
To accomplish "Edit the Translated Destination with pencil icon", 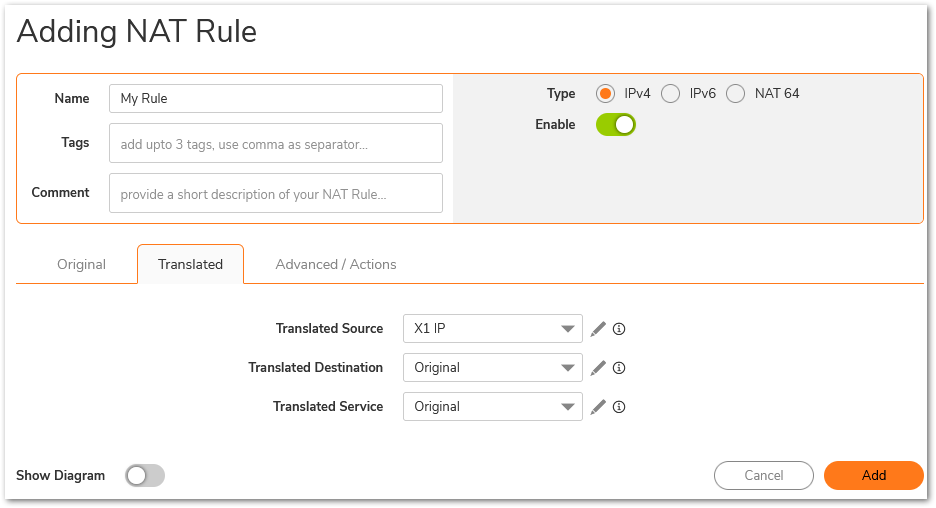I will 598,368.
